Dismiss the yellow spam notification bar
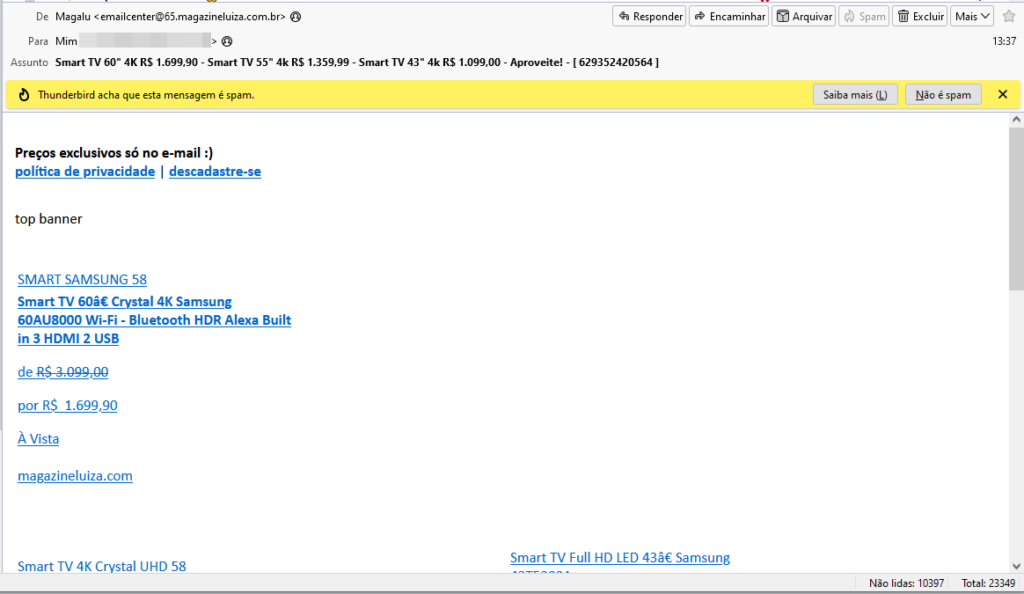 (1003, 95)
